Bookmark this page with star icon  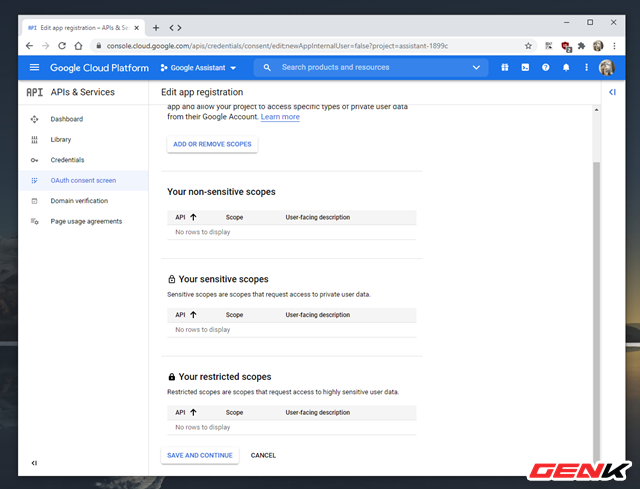[x=528, y=46]
